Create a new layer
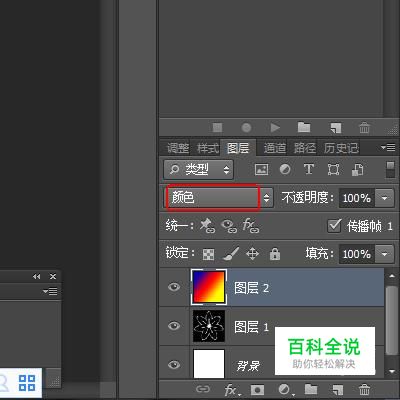 click(x=337, y=389)
